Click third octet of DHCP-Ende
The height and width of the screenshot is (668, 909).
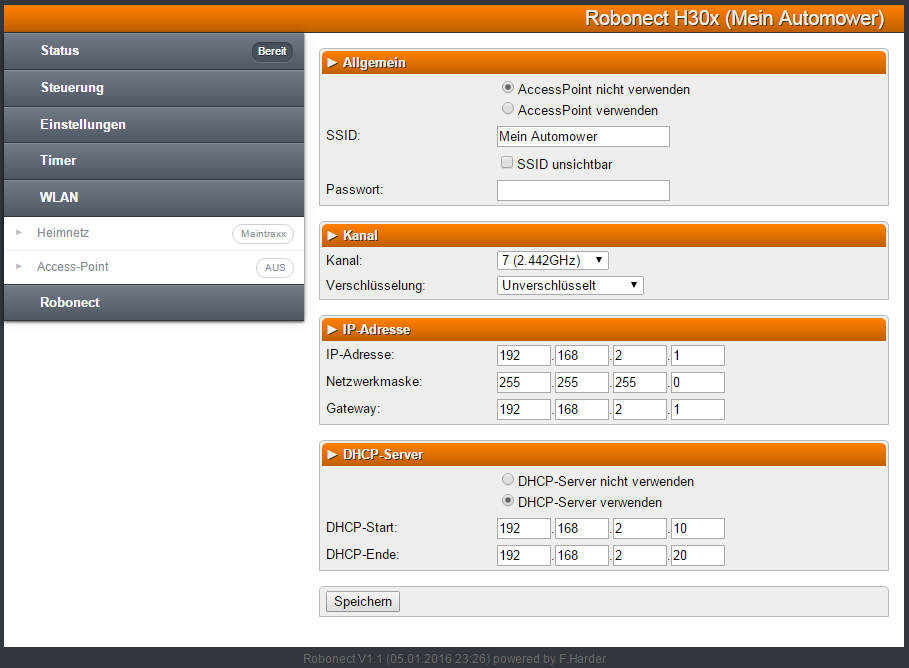639,556
